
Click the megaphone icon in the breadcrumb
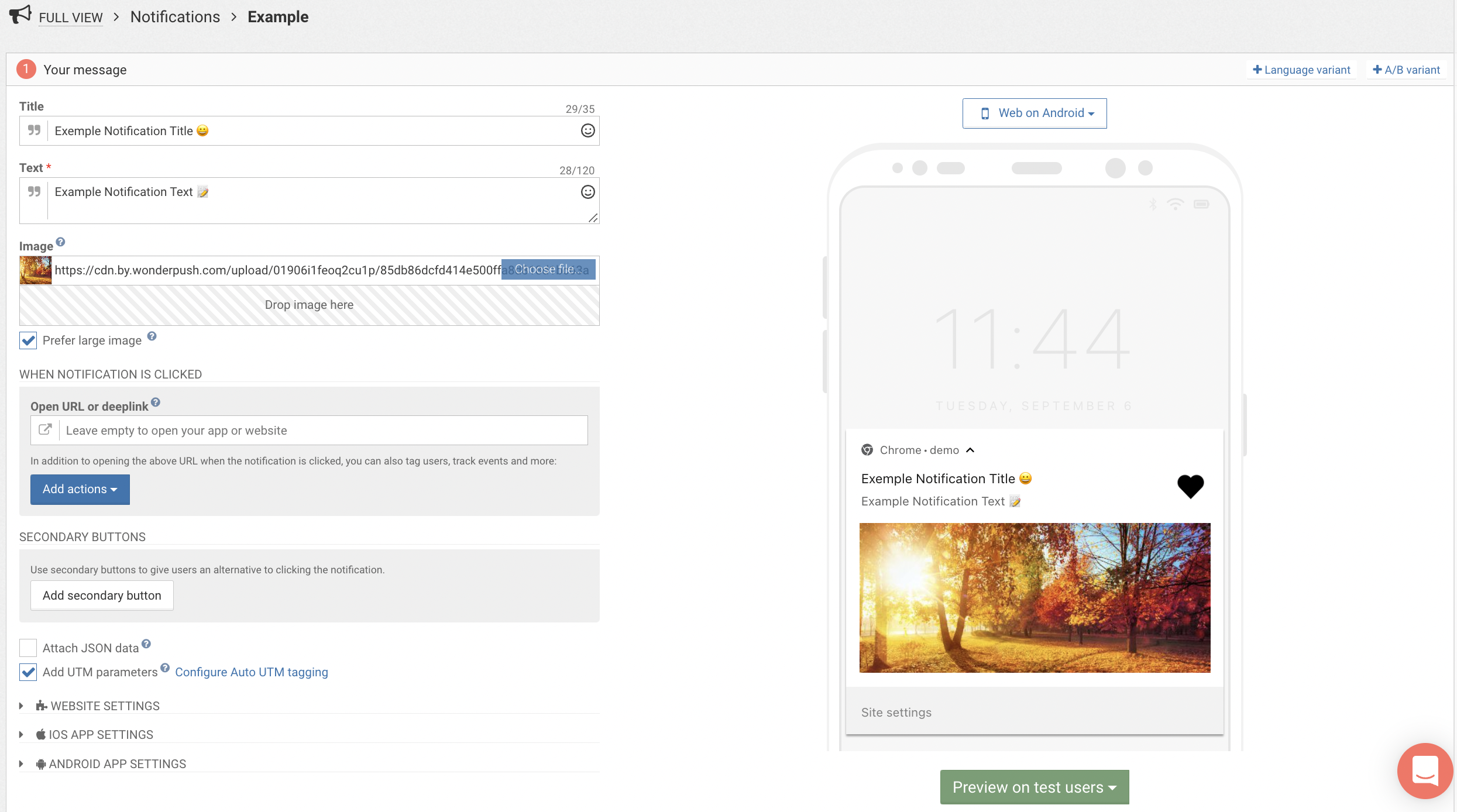[x=20, y=16]
